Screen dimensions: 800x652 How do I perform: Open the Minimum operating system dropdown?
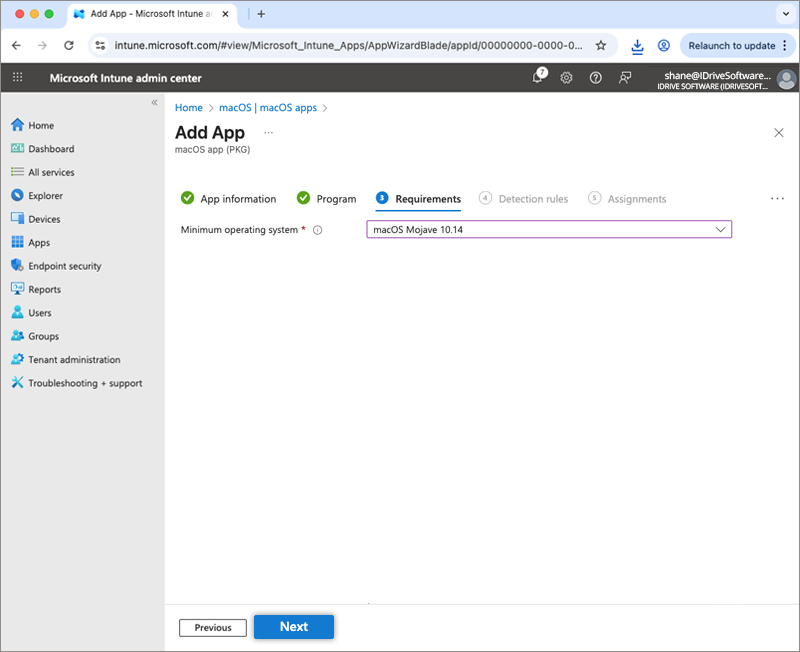click(549, 230)
